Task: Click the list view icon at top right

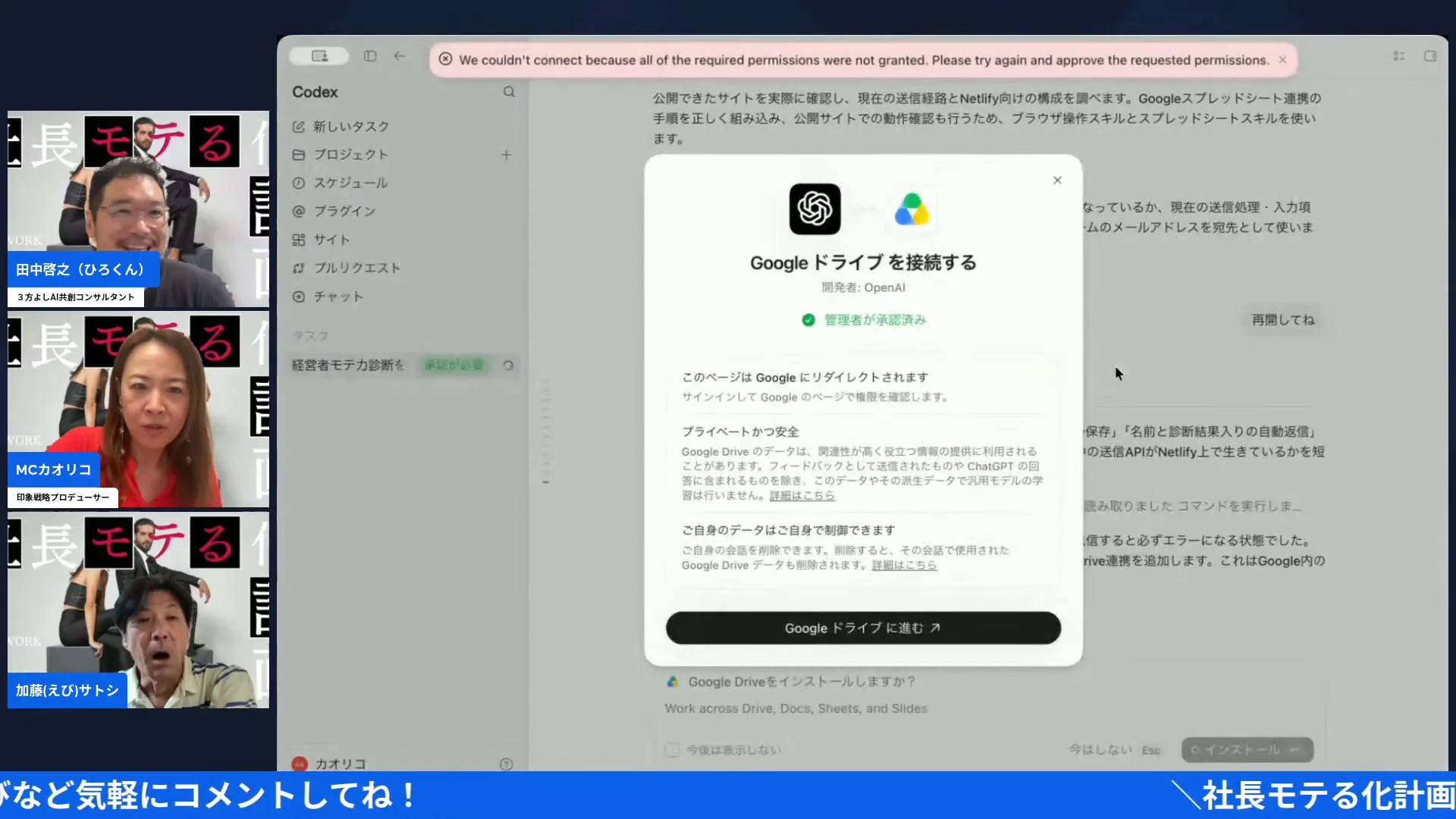Action: 1399,56
